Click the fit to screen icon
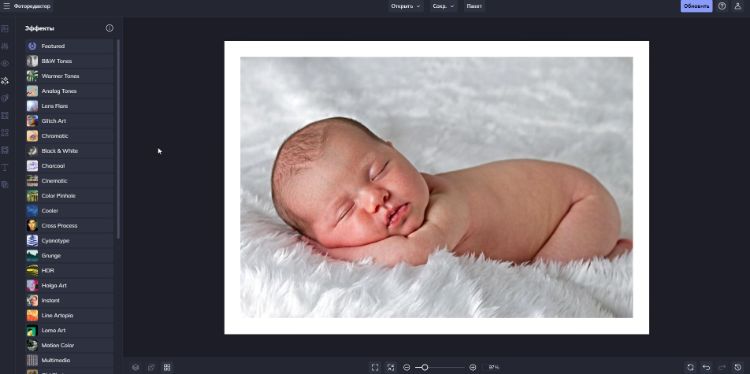This screenshot has width=750, height=374. (x=391, y=367)
